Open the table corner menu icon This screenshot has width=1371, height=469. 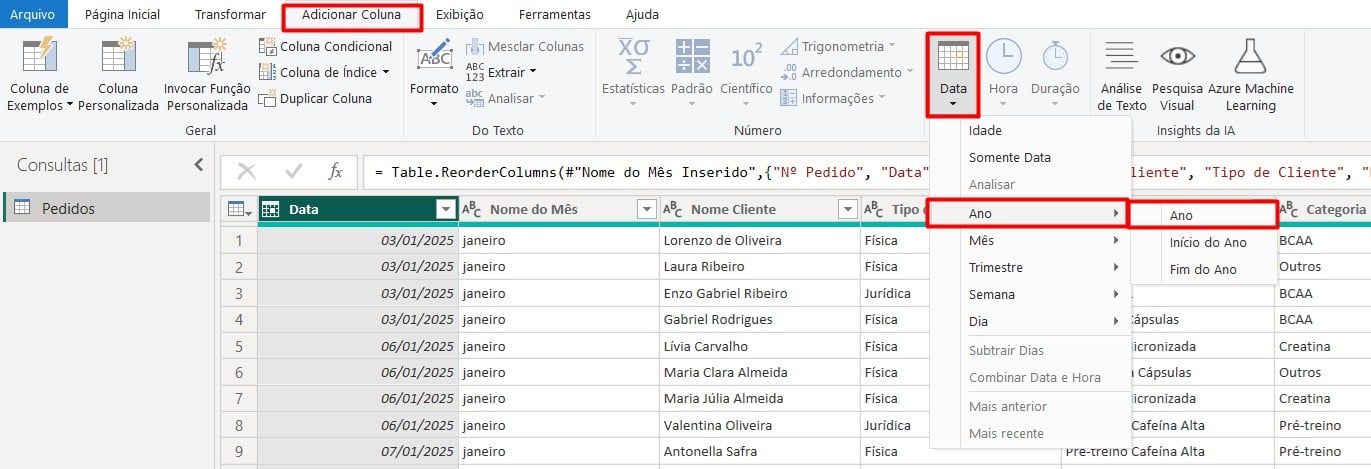239,209
